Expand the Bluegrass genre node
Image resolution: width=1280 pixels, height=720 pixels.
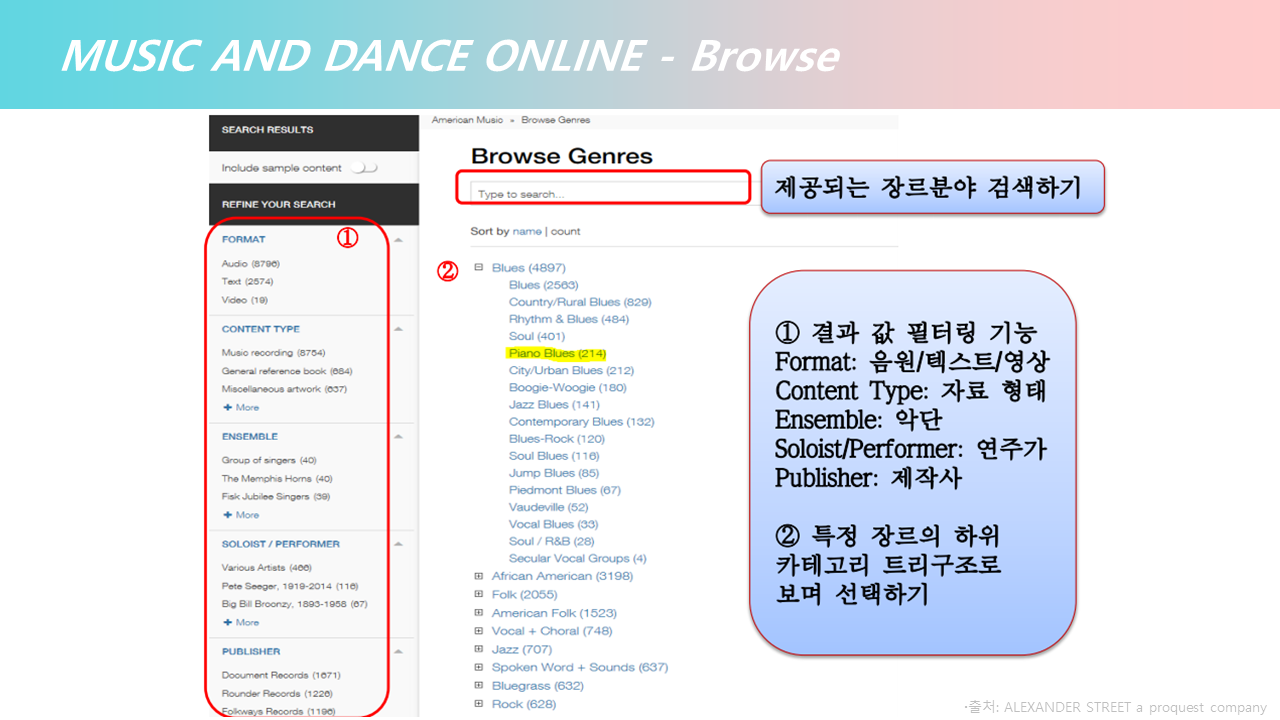pos(479,686)
